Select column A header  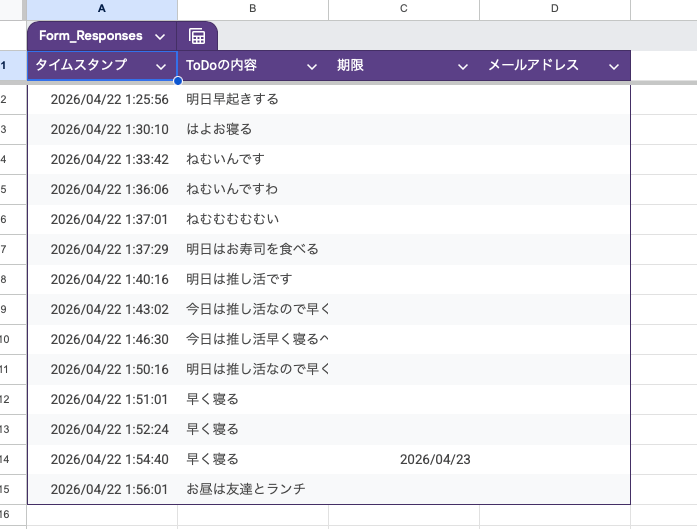pos(102,9)
